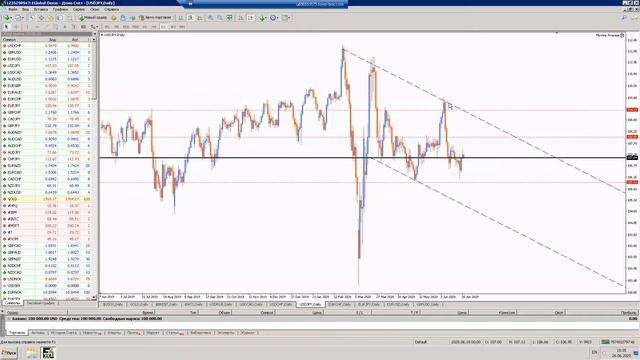This screenshot has height=360, width=640.
Task: Open the View menu
Action: [x=25, y=9]
